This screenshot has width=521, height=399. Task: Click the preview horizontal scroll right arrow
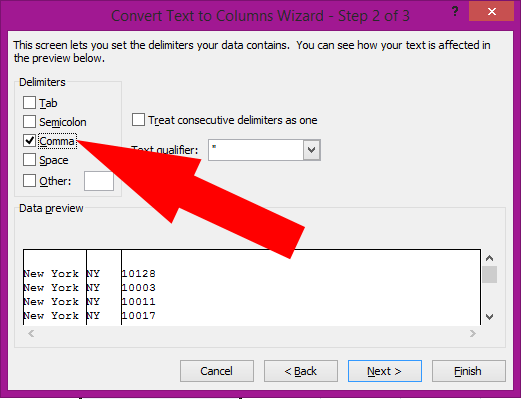[473, 333]
